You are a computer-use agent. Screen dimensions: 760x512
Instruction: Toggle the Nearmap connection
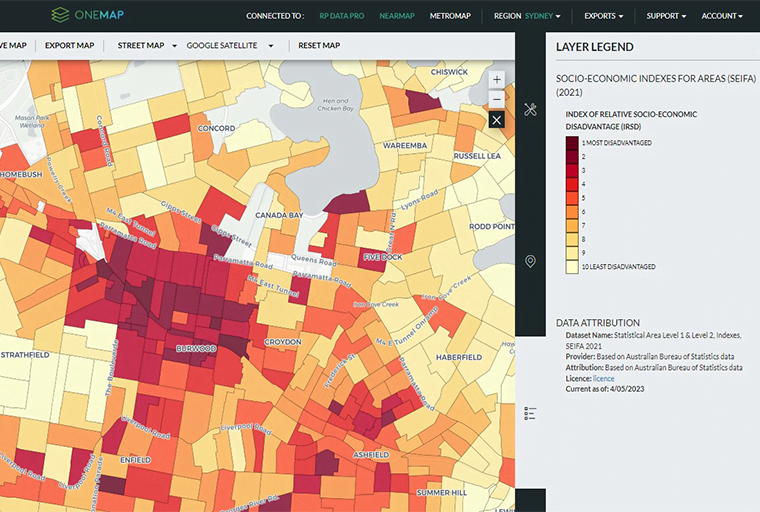[x=396, y=16]
